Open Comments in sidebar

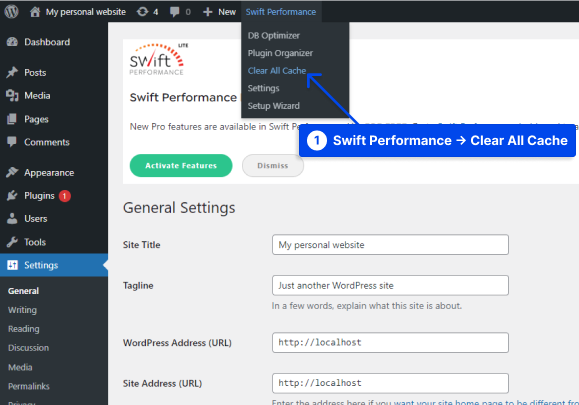(x=47, y=142)
